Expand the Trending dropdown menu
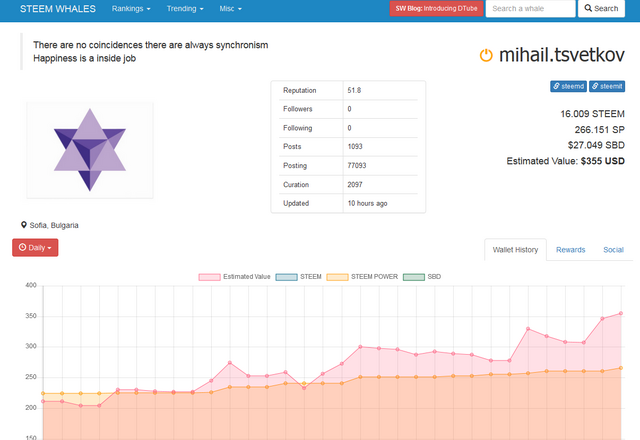The image size is (640, 440). 185,9
